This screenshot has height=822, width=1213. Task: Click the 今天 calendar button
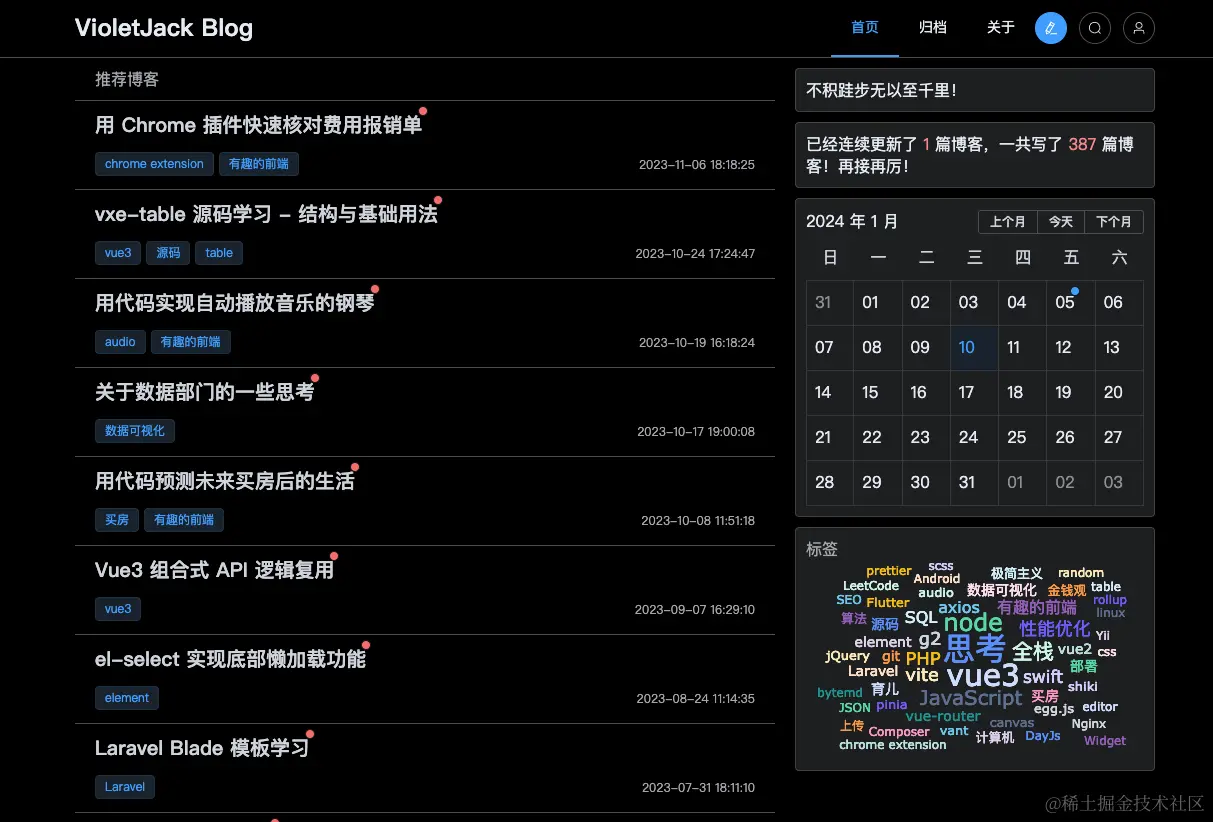(1060, 221)
